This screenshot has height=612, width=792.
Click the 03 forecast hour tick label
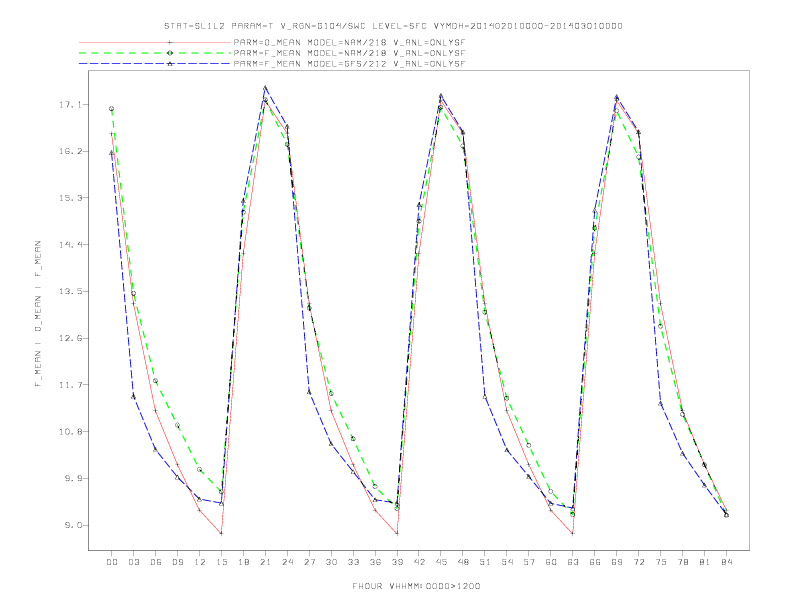click(x=133, y=562)
